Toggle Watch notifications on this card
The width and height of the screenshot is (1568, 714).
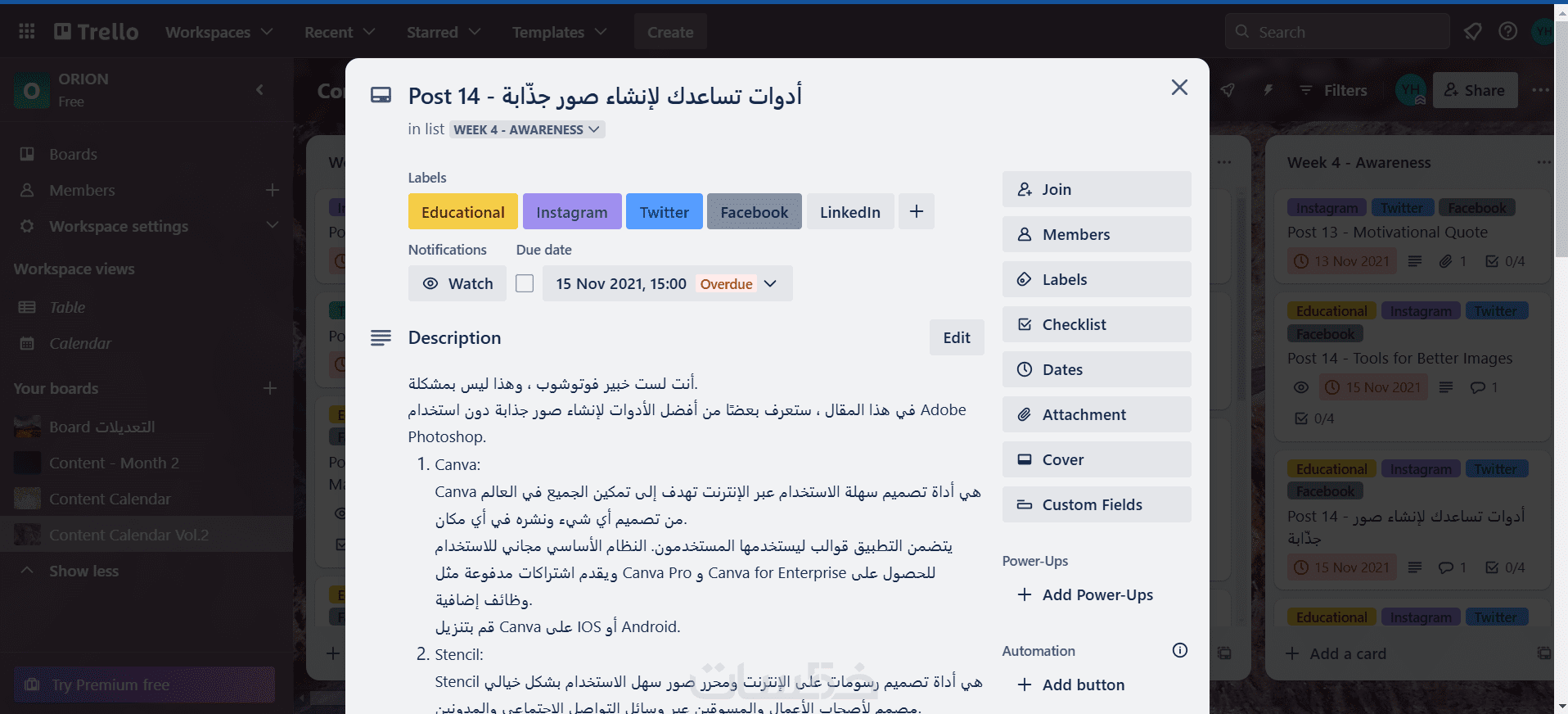457,283
